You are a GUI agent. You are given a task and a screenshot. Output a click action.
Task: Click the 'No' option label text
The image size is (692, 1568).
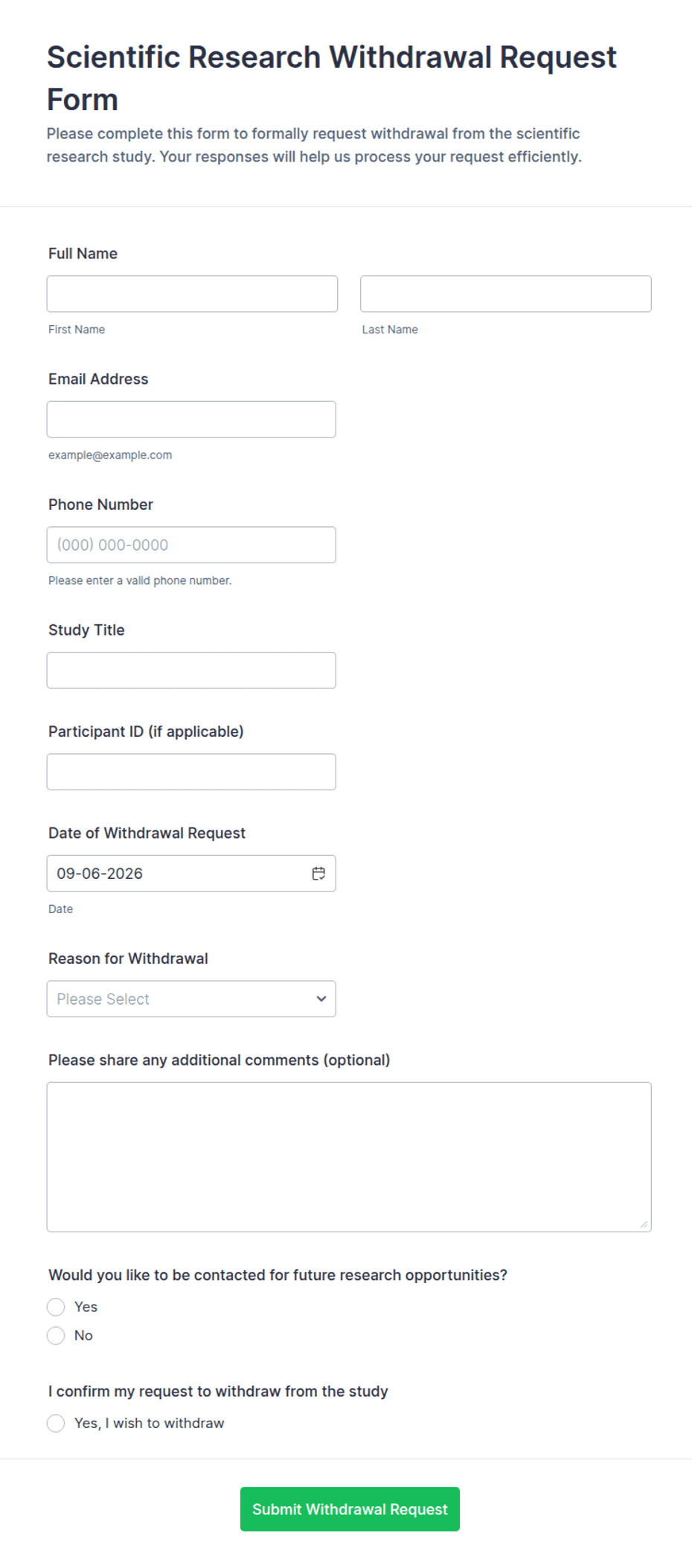click(83, 1336)
